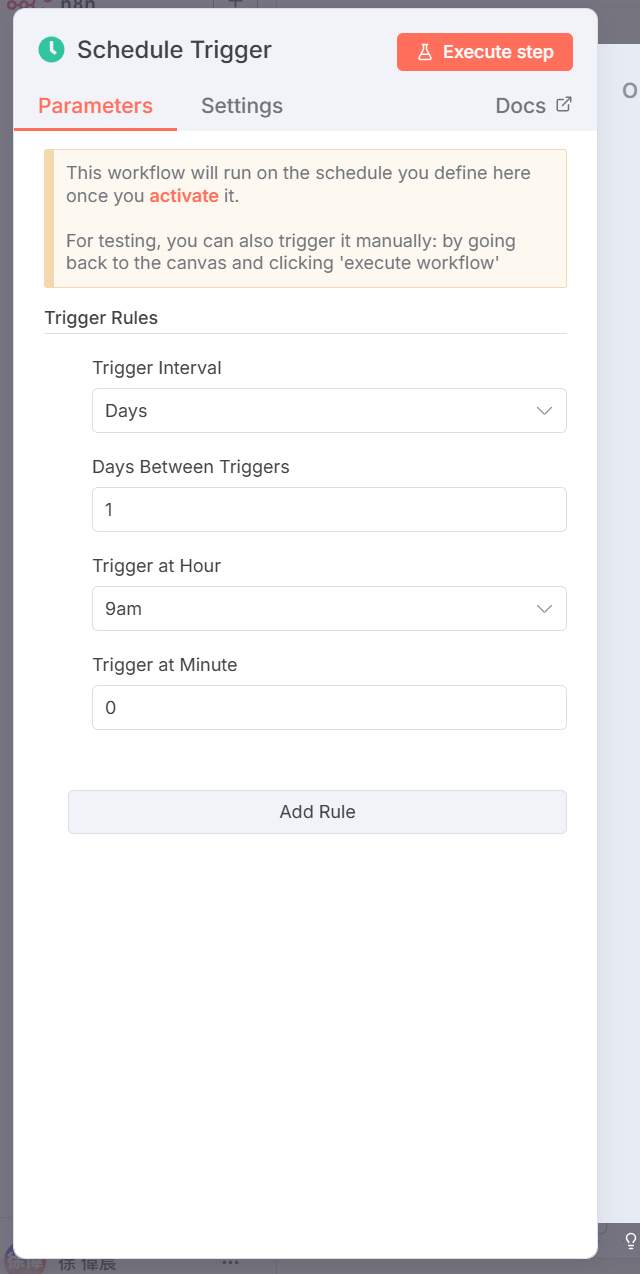
Task: Expand the Trigger at Hour 9am dropdown
Action: click(329, 608)
